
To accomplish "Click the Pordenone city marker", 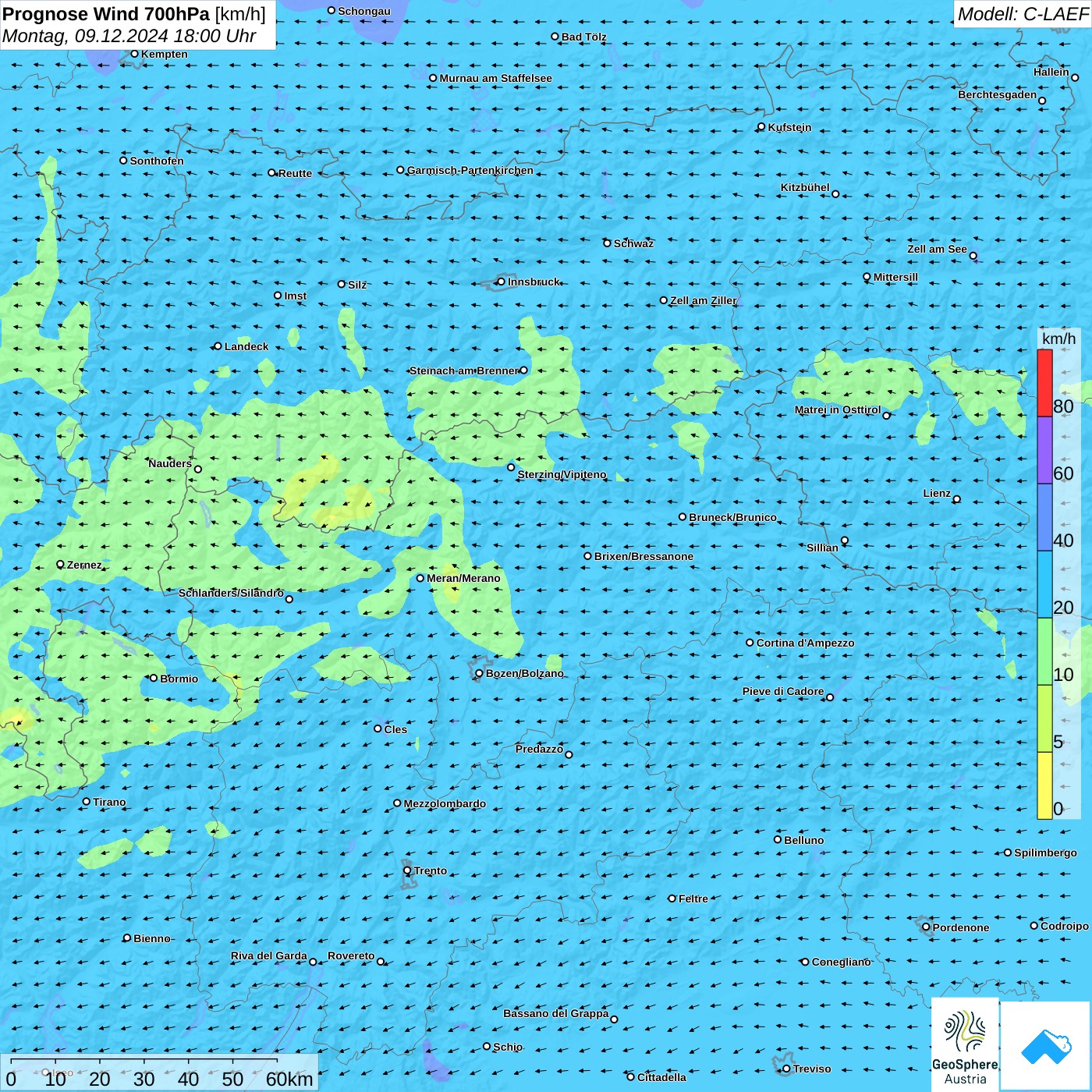I will tap(926, 927).
